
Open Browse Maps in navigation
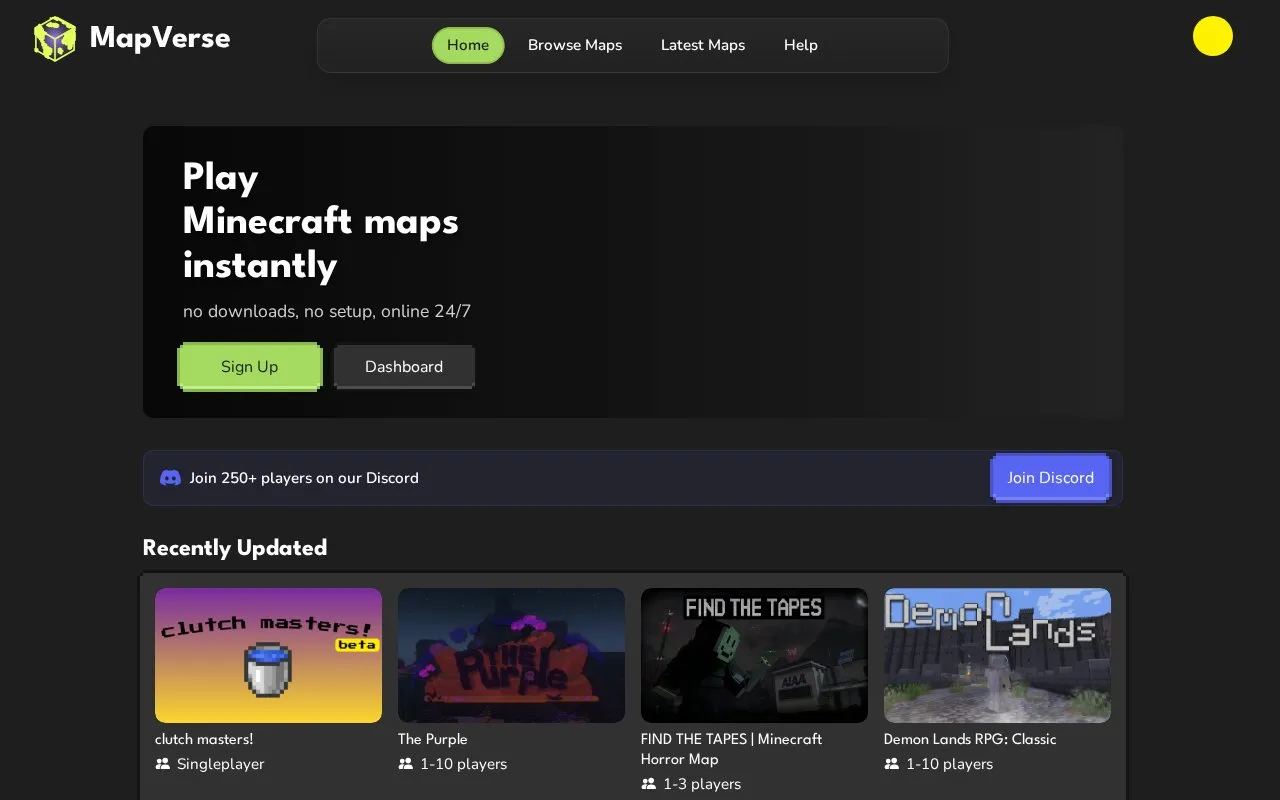click(x=575, y=45)
